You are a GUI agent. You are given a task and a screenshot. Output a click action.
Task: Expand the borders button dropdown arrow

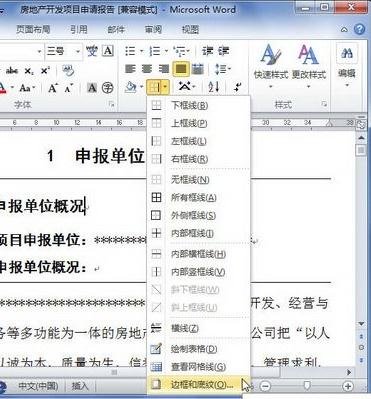pos(166,88)
